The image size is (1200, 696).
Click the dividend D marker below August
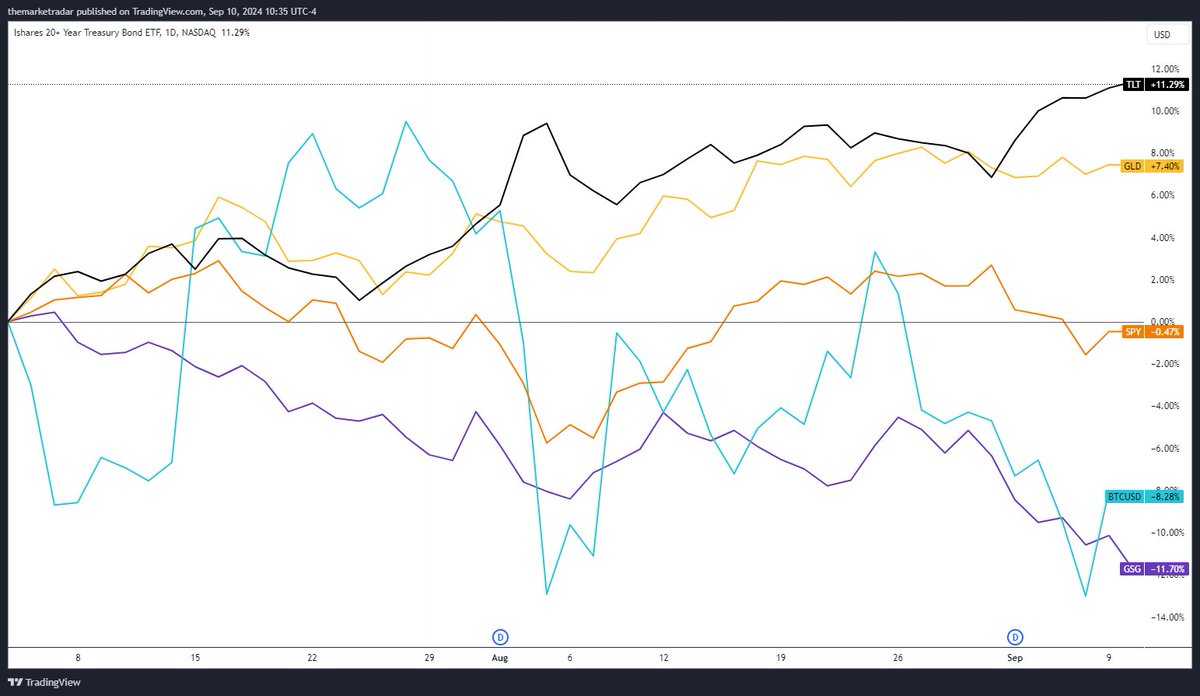tap(499, 636)
